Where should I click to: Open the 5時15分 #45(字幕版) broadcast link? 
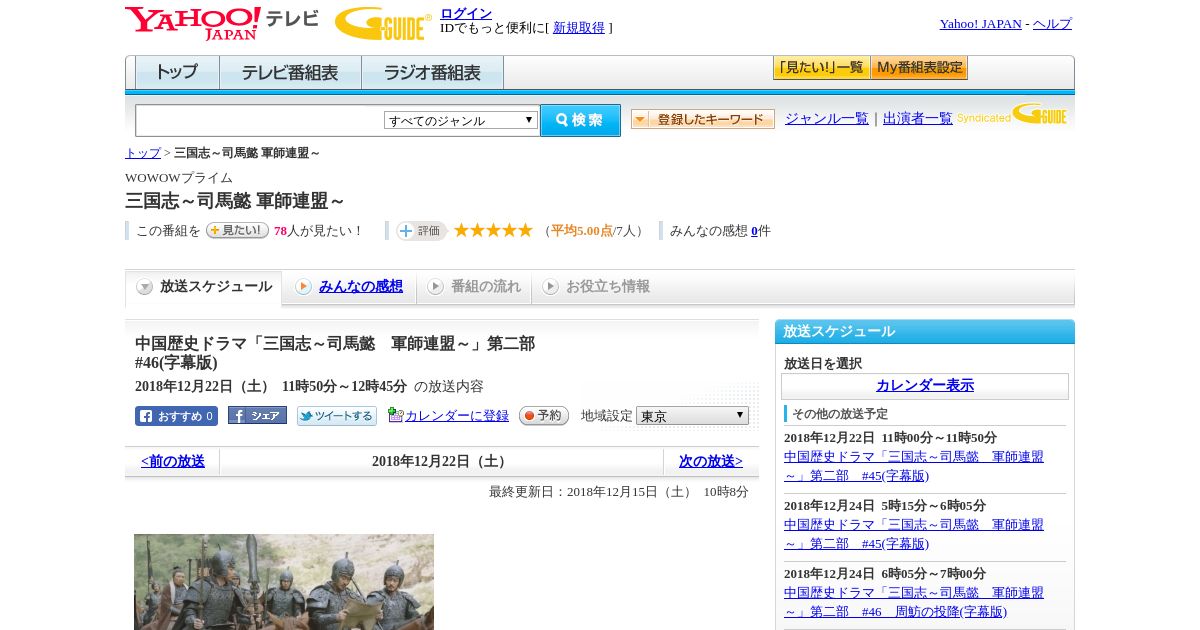pos(914,534)
